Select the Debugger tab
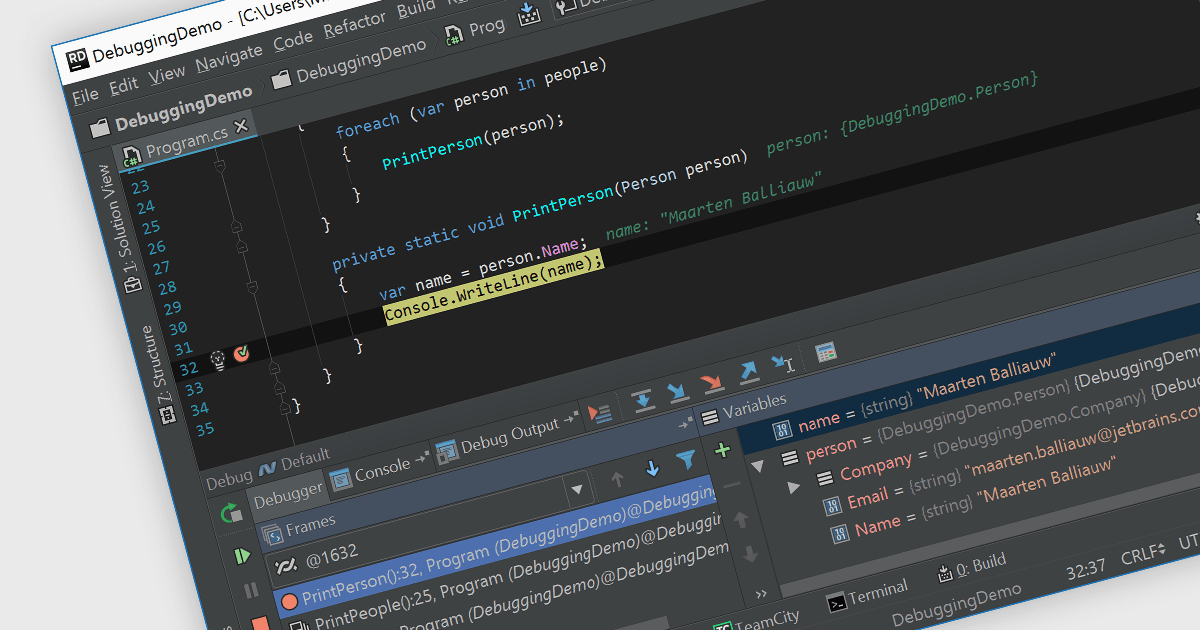 click(288, 494)
